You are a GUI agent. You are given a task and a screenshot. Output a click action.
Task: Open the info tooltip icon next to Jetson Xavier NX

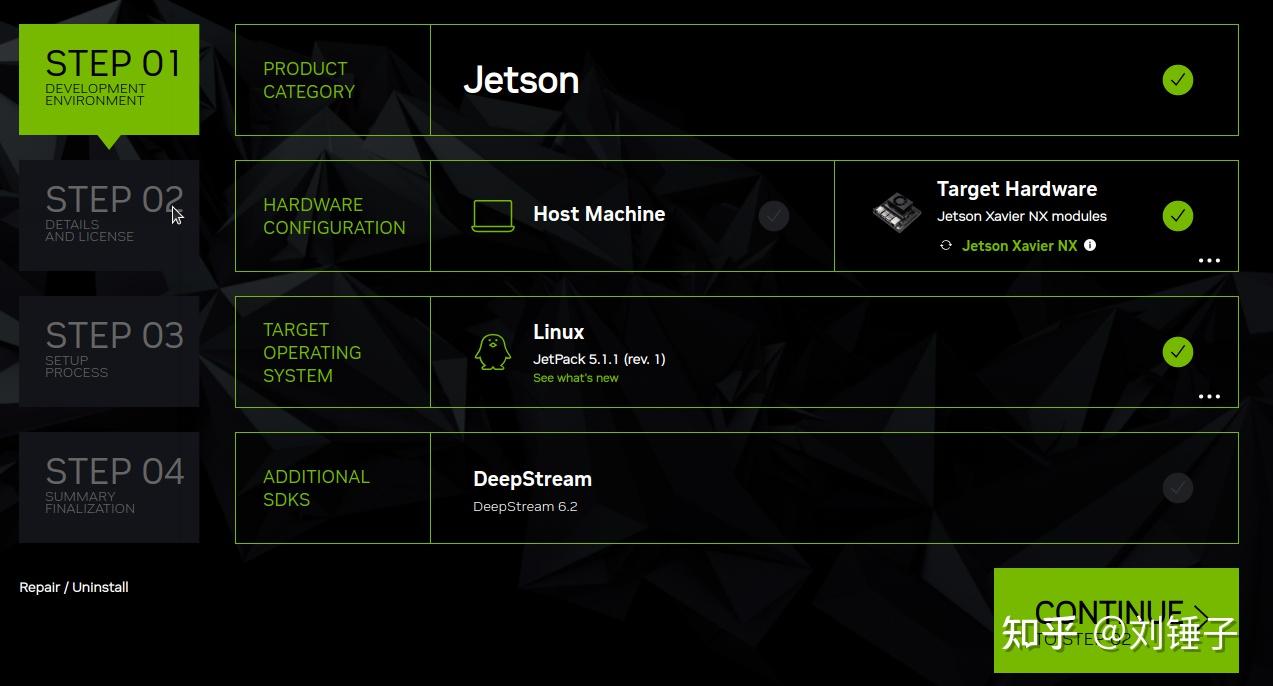tap(1090, 245)
